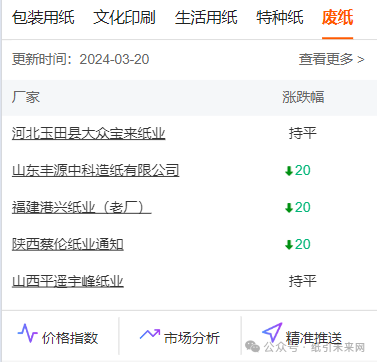Click the 涨跌幅 column header
Viewport: 377px width, 362px height.
click(303, 97)
